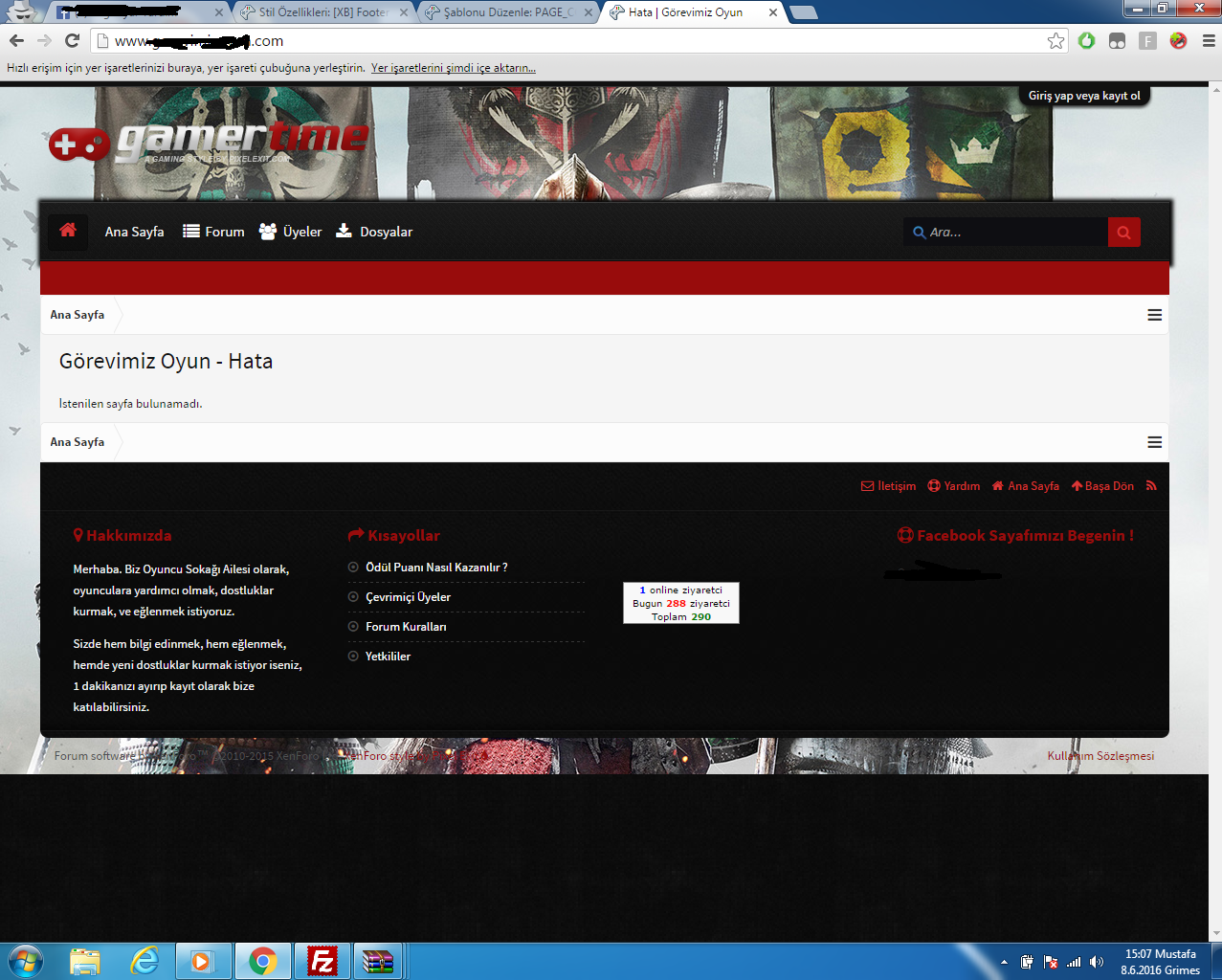Open the media player from the taskbar
Image resolution: width=1222 pixels, height=980 pixels.
(204, 961)
